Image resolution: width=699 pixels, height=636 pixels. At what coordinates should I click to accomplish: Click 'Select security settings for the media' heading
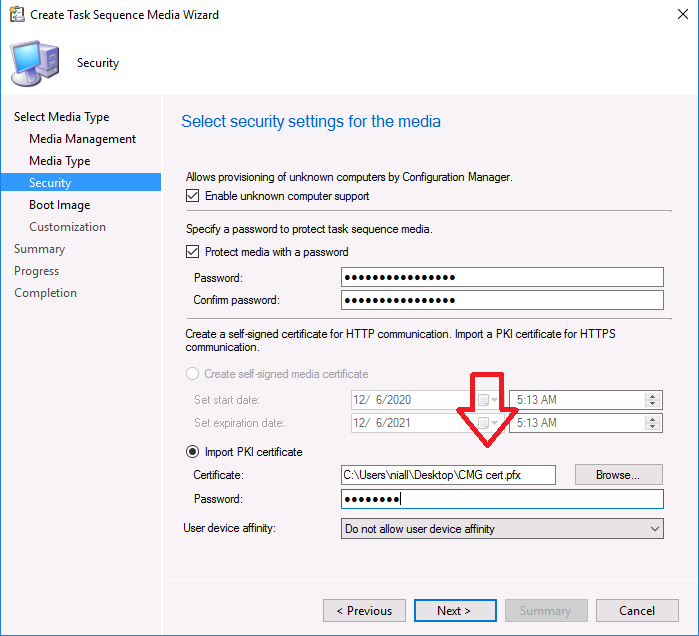tap(311, 121)
